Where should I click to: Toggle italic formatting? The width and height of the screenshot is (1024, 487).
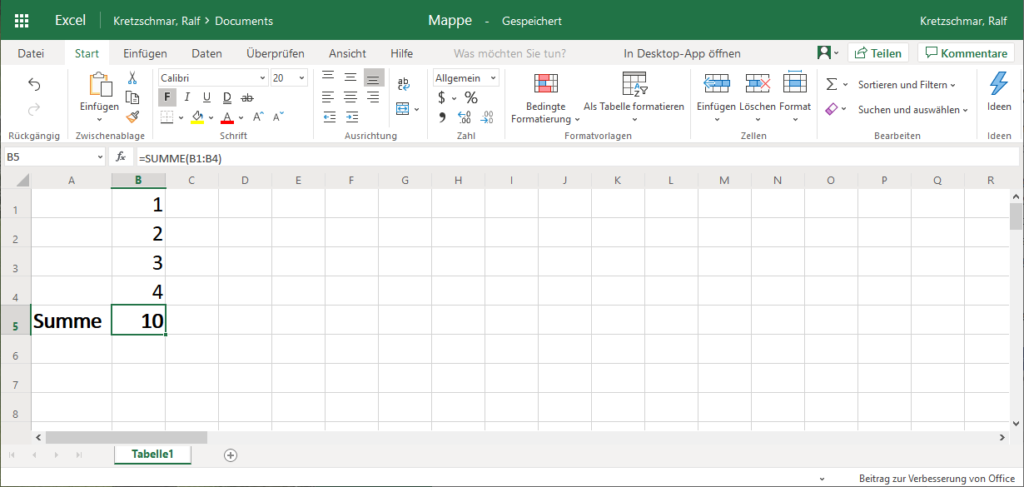click(x=187, y=97)
